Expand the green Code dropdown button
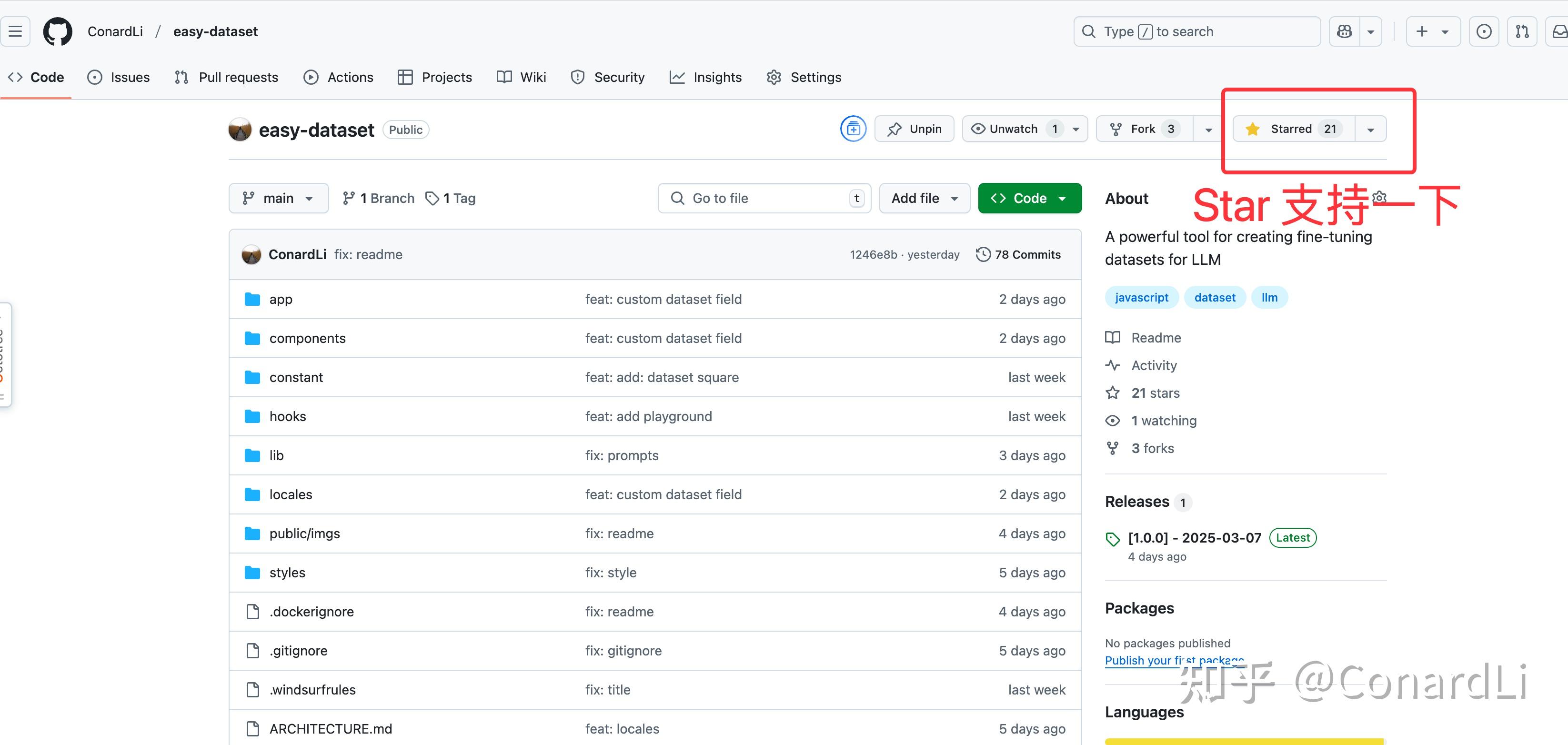This screenshot has height=745, width=1568. [1029, 199]
